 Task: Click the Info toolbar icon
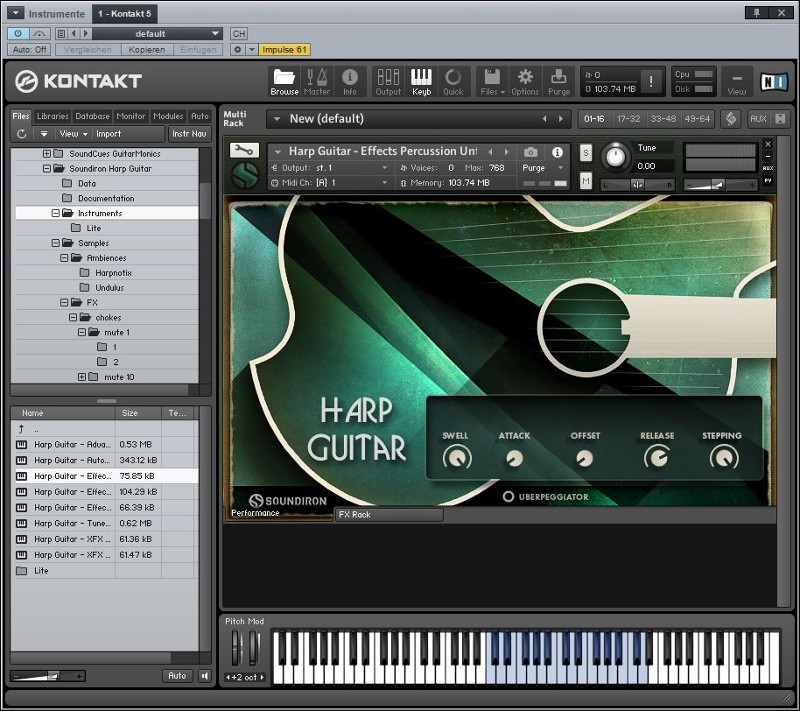pyautogui.click(x=349, y=82)
